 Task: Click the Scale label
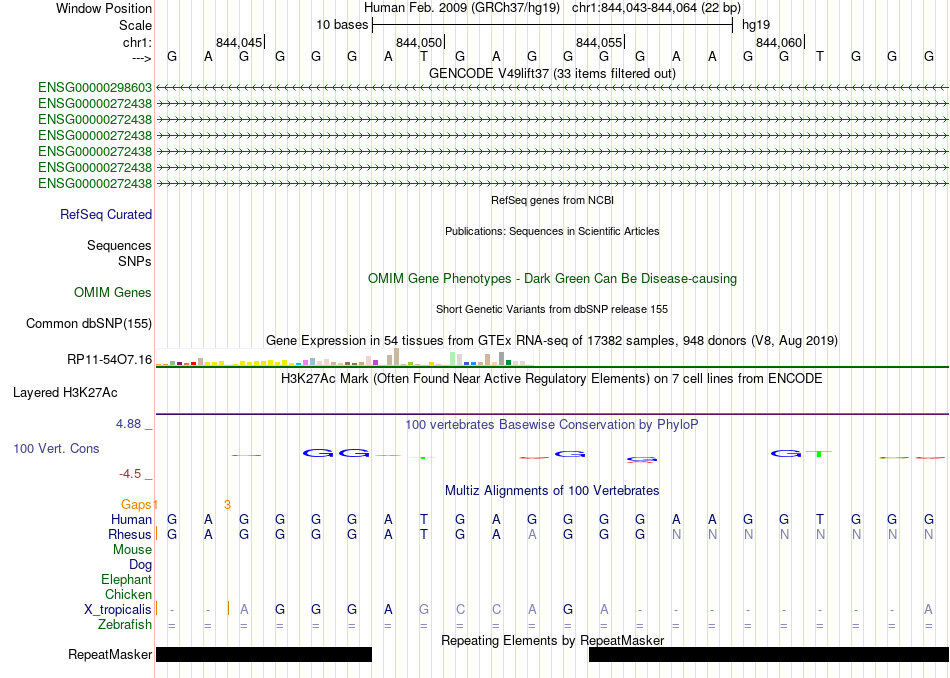[x=136, y=25]
